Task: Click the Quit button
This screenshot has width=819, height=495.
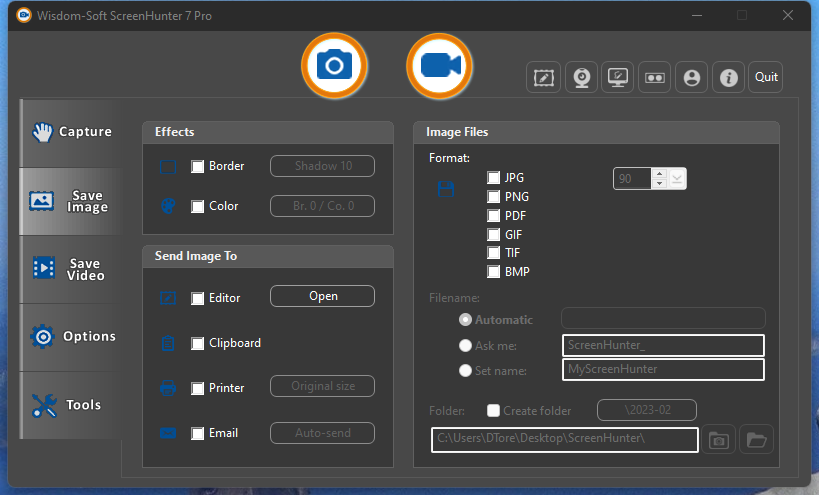Action: pos(766,77)
